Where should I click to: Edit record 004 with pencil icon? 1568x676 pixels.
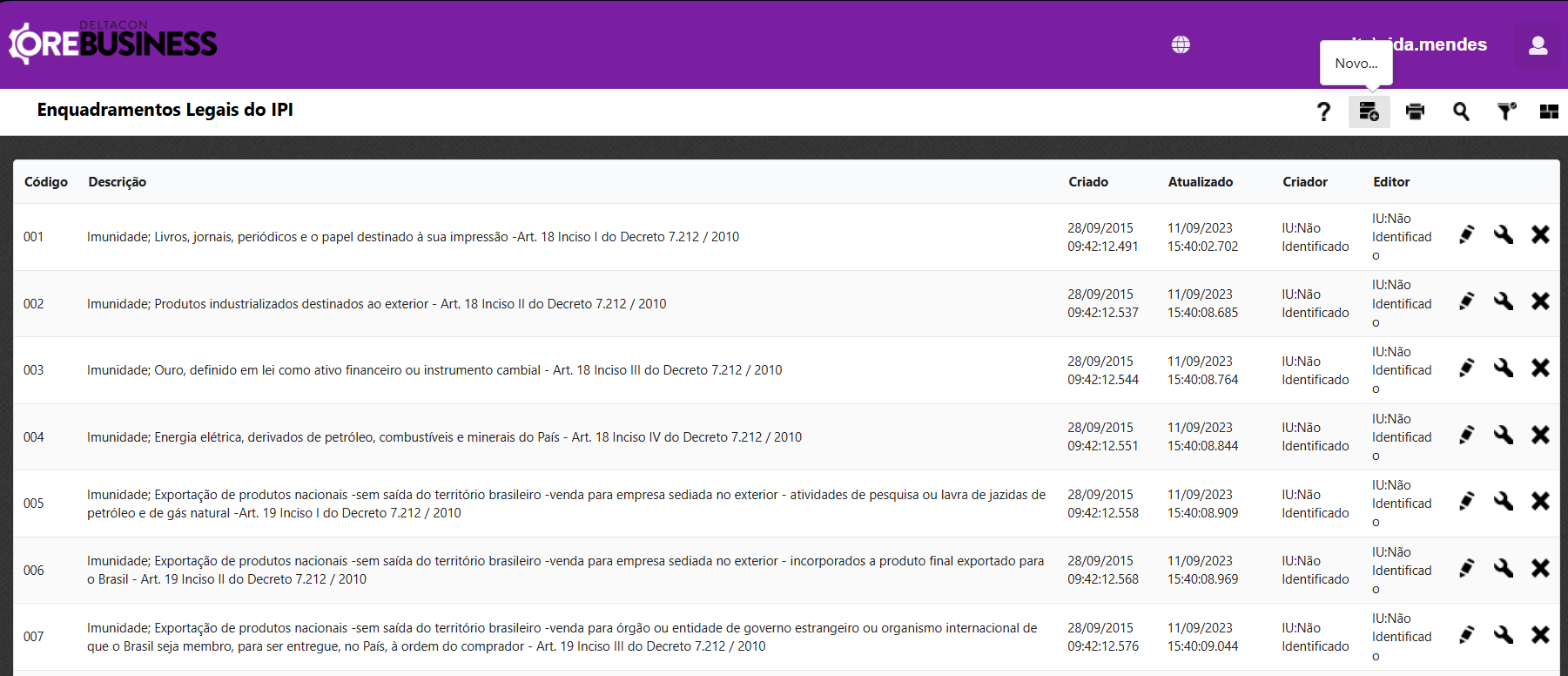point(1467,435)
